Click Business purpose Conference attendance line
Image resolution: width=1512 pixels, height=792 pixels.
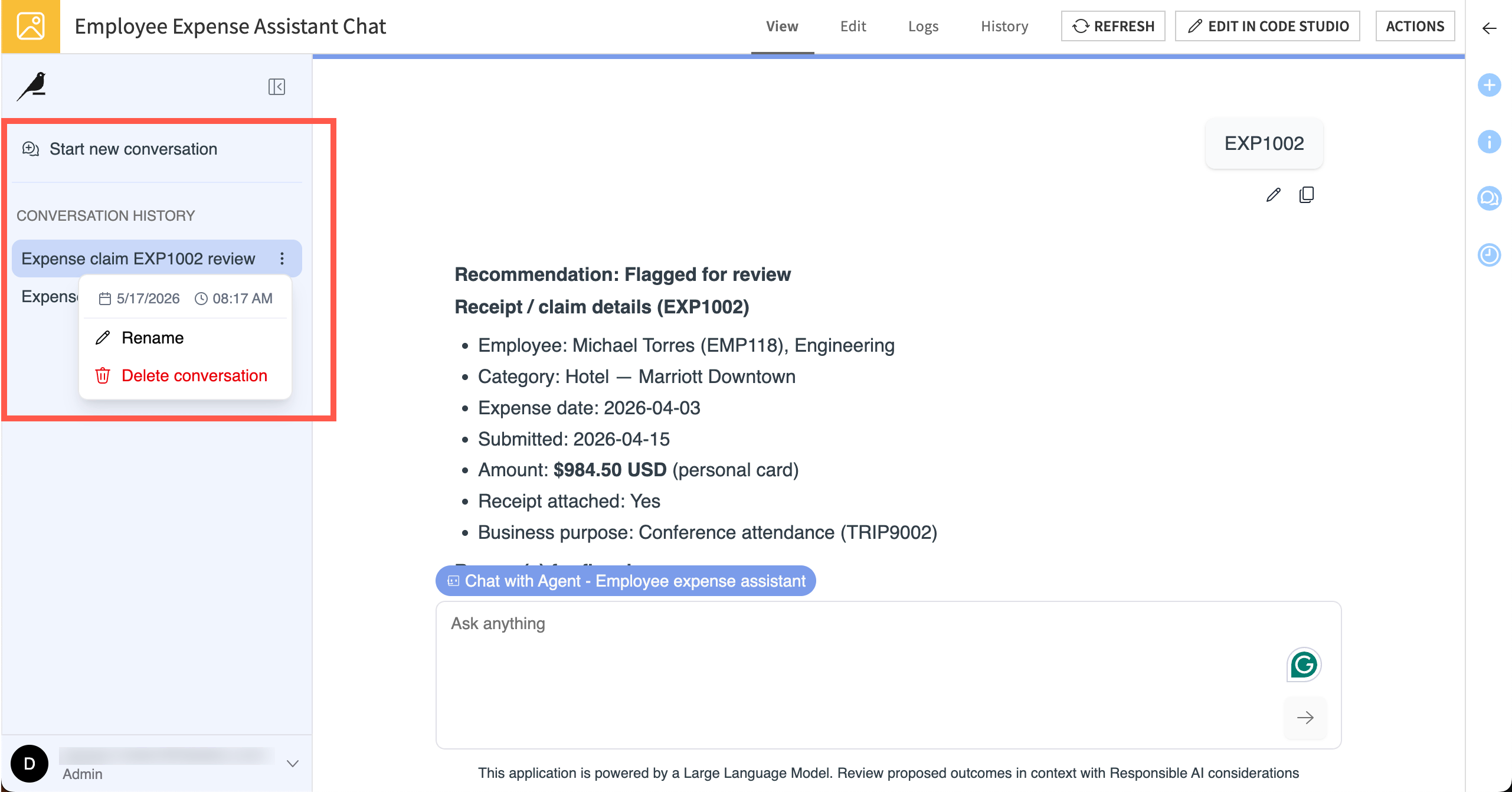pyautogui.click(x=707, y=532)
